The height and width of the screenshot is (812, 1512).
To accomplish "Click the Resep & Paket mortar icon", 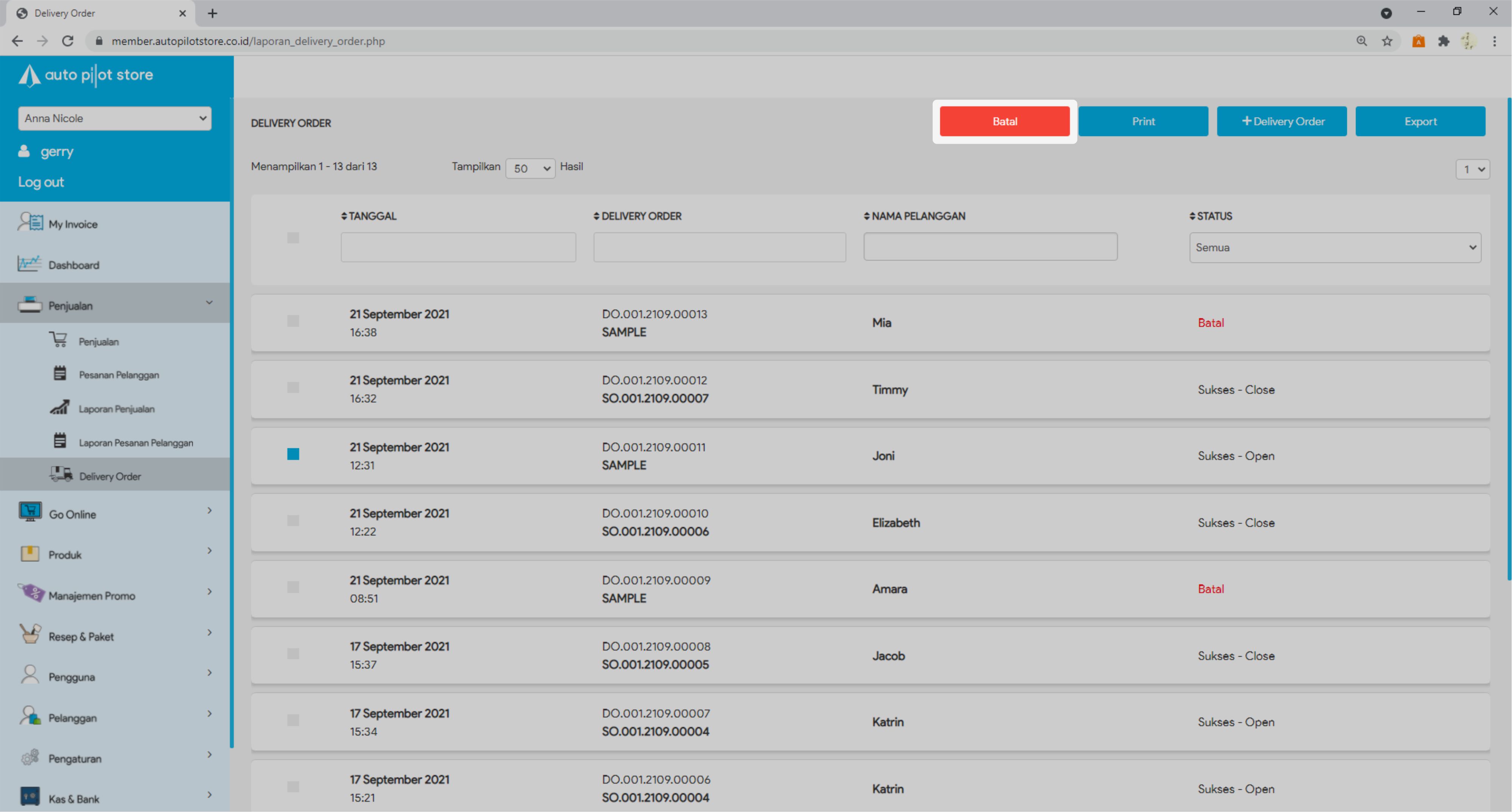I will click(30, 634).
